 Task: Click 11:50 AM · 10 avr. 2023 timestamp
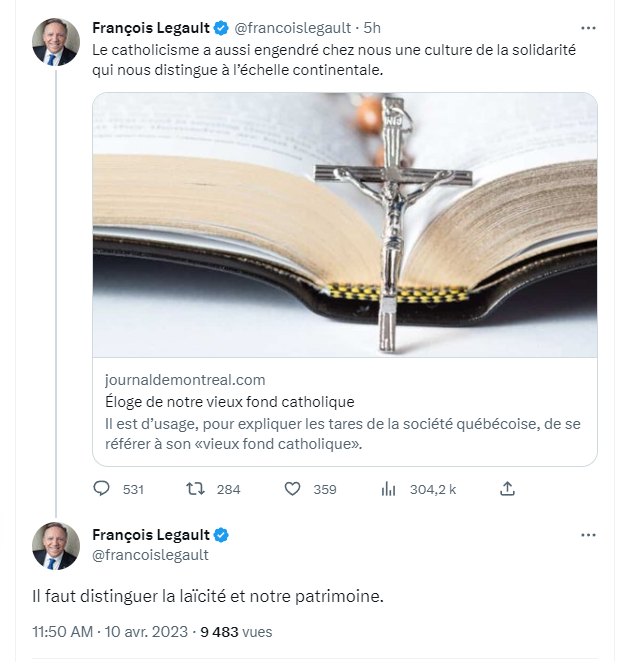110,632
